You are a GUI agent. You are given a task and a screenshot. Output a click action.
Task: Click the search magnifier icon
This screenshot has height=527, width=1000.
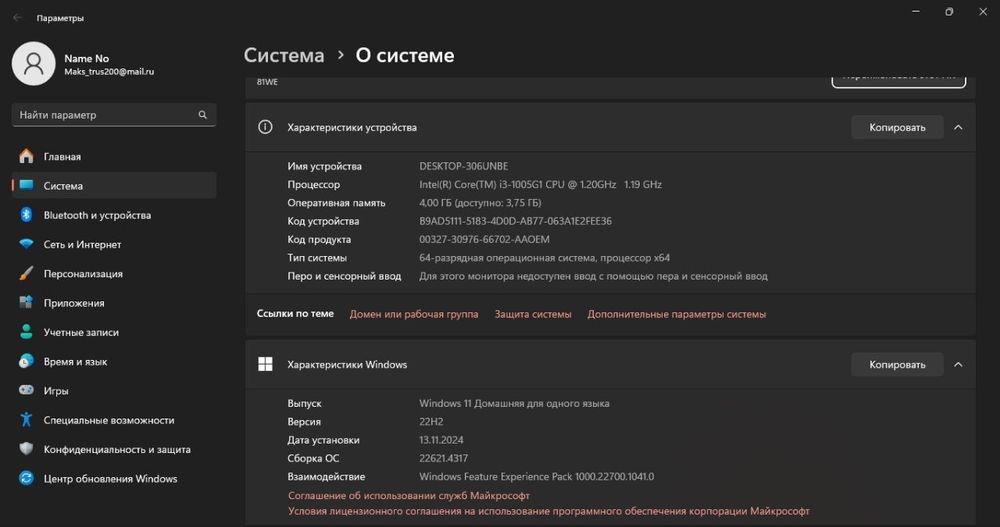pos(202,115)
